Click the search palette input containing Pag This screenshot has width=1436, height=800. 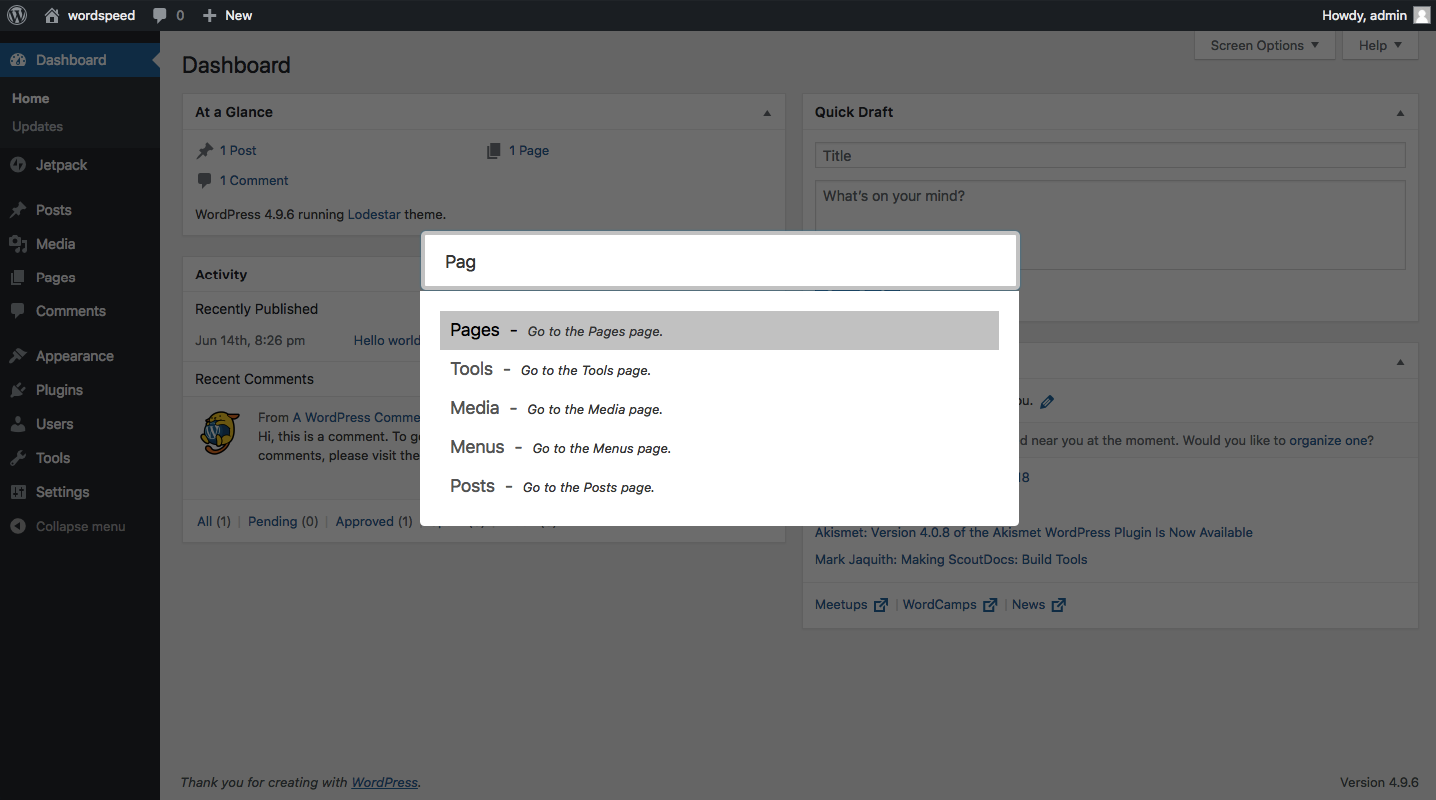pyautogui.click(x=719, y=261)
